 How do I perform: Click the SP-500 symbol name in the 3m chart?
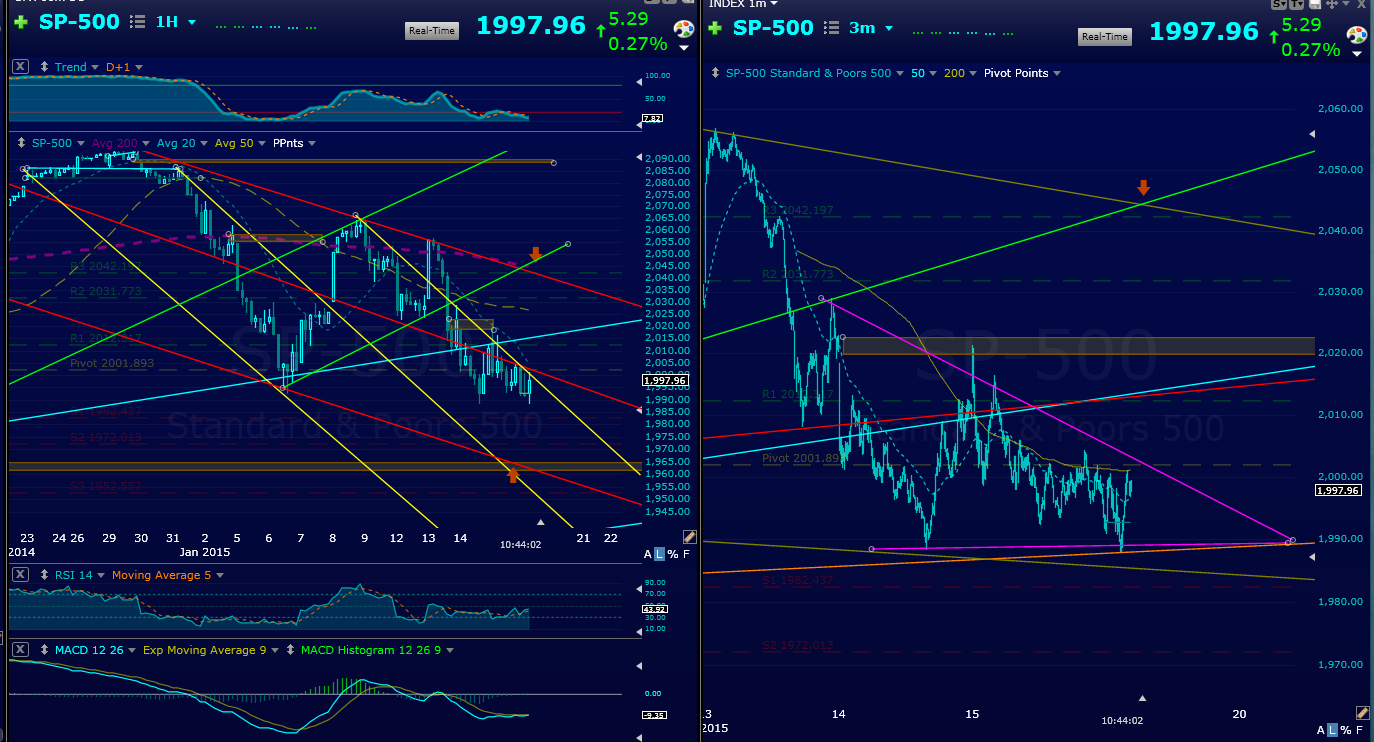[x=773, y=28]
